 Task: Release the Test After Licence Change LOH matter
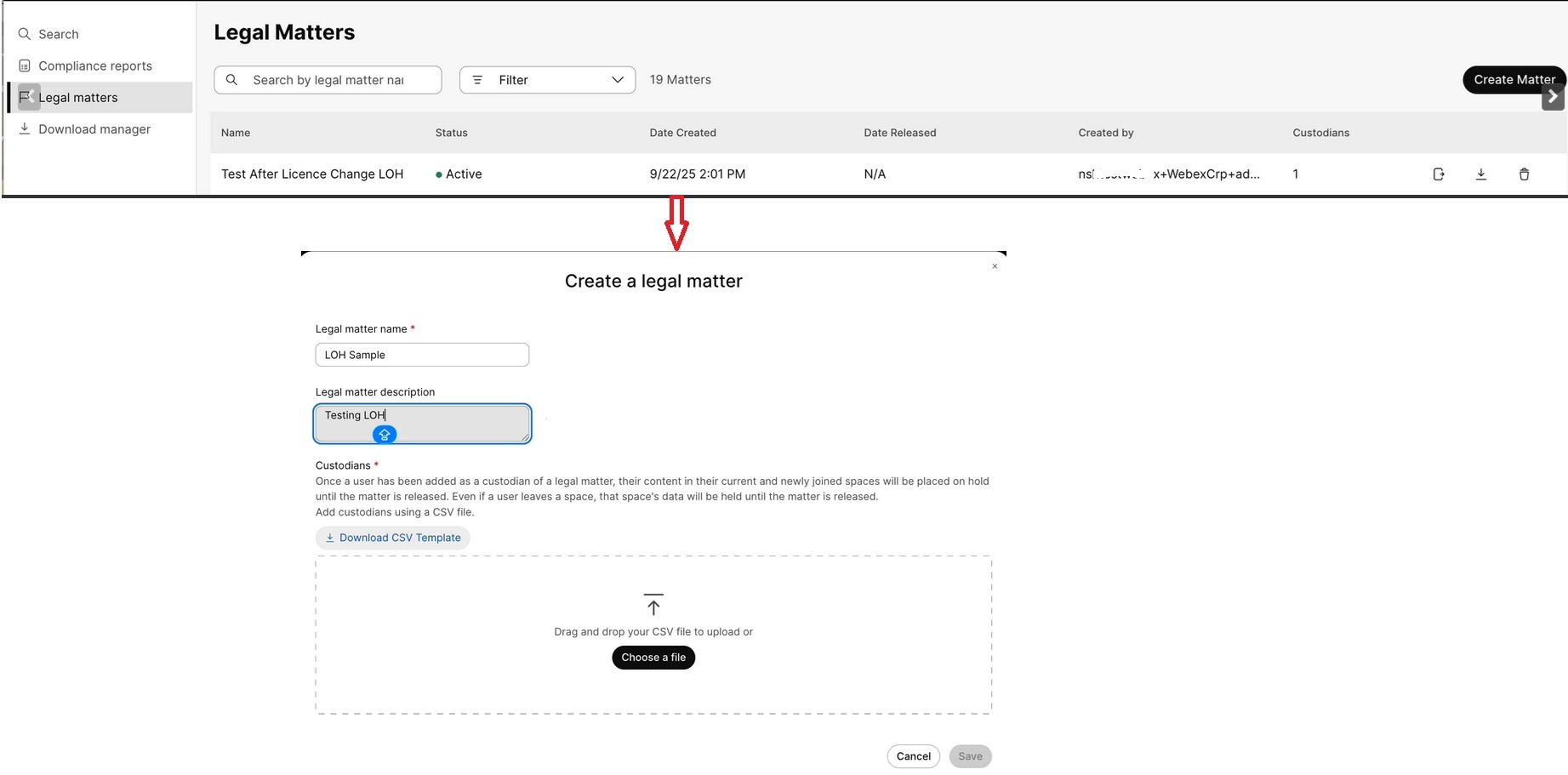1438,174
